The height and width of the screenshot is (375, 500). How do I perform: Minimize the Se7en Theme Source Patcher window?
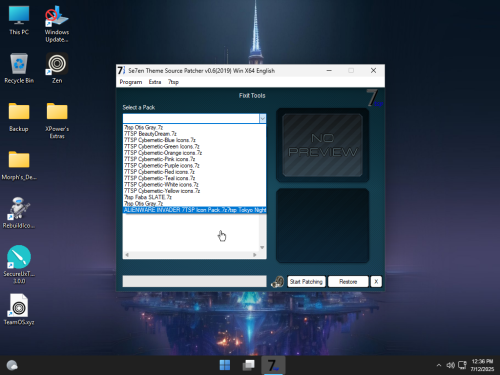[x=329, y=71]
